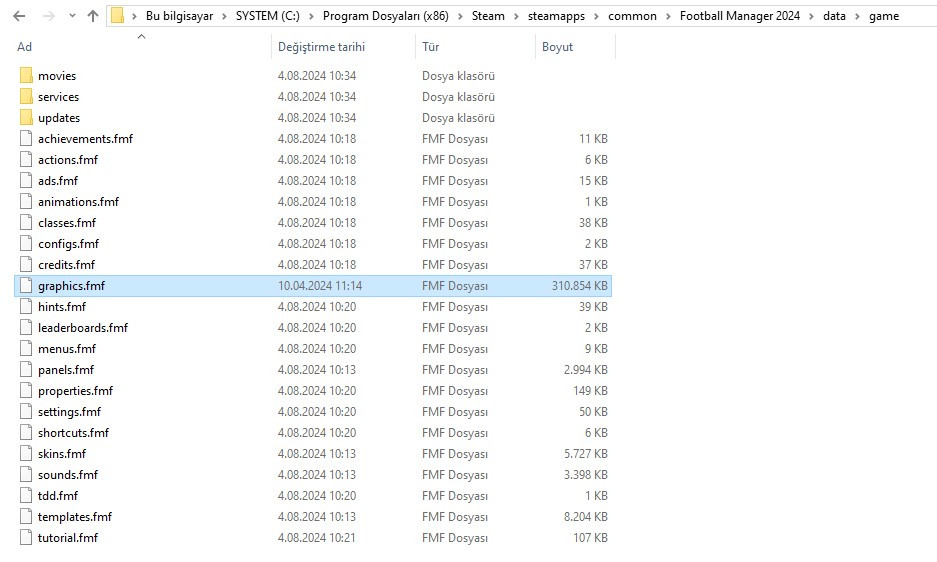Select panels.fmf file icon
Screen dimensions: 937x562
tap(26, 369)
